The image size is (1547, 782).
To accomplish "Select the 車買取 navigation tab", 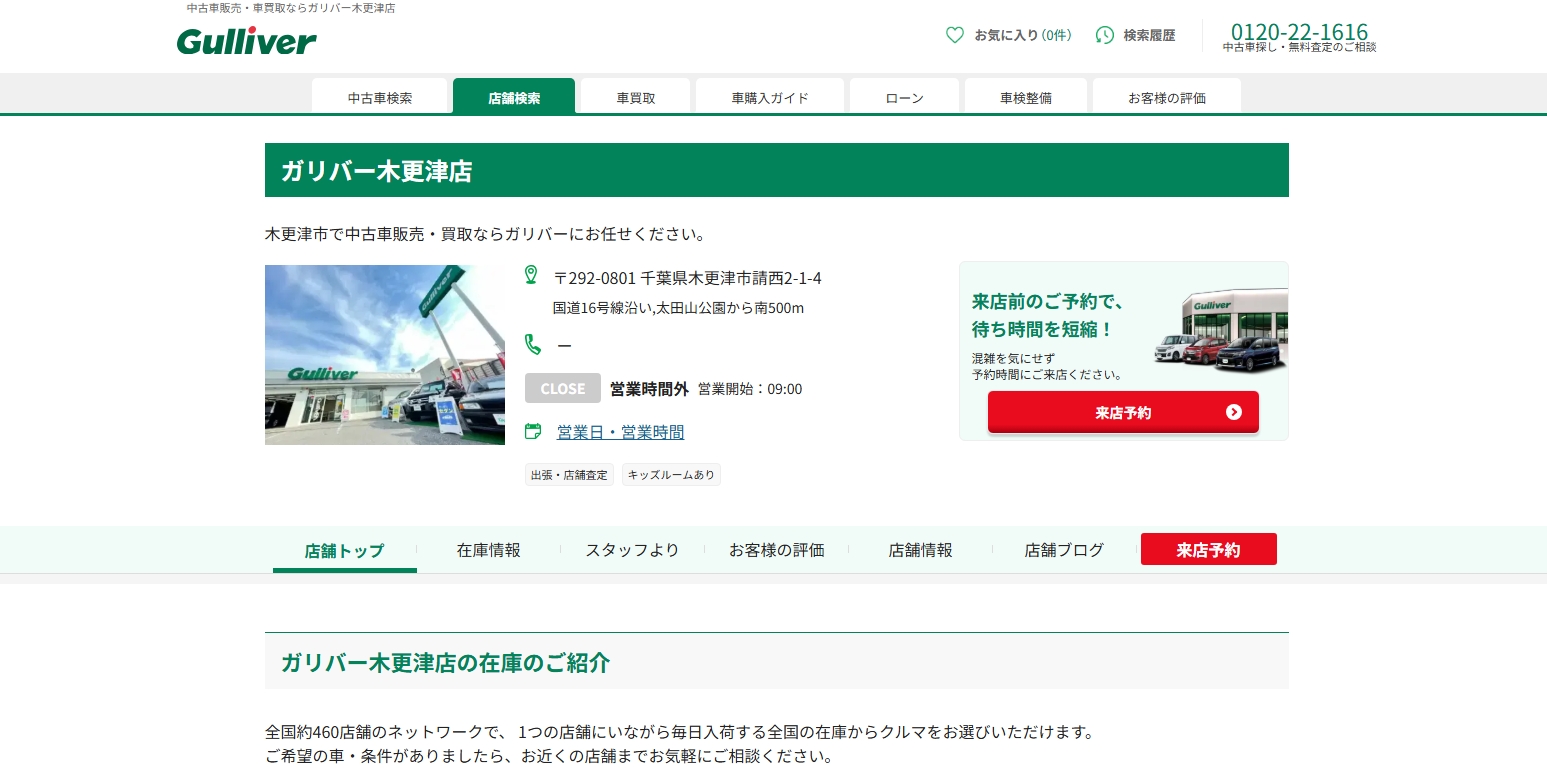I will tap(635, 98).
